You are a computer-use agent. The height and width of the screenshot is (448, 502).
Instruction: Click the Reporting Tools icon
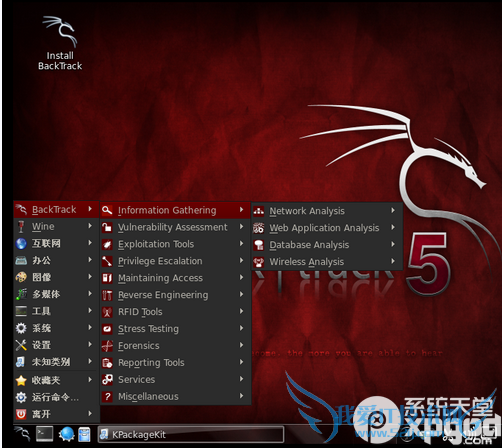coord(107,363)
